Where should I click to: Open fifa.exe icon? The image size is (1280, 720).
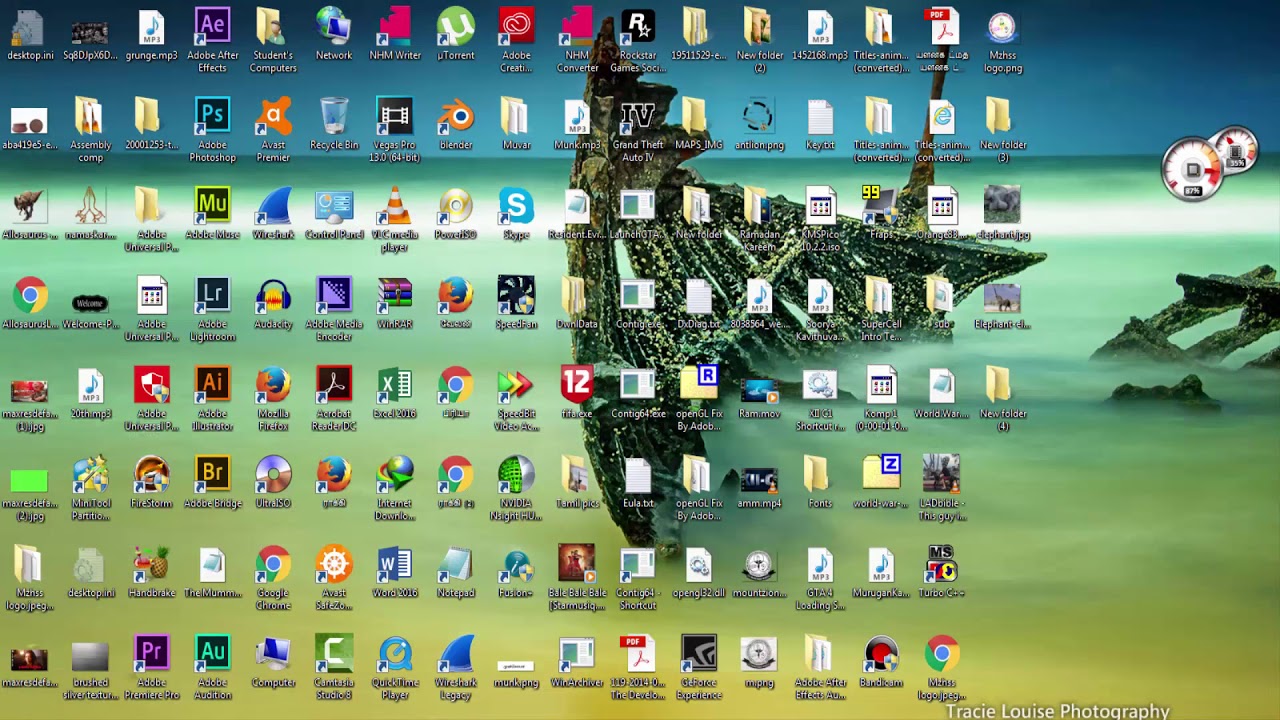(576, 392)
